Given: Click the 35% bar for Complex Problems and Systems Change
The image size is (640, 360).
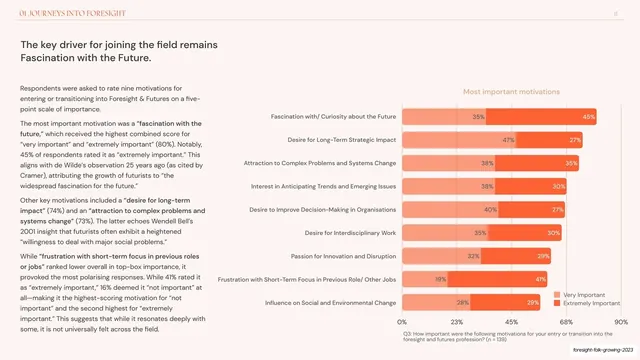Looking at the screenshot, I should [537, 163].
